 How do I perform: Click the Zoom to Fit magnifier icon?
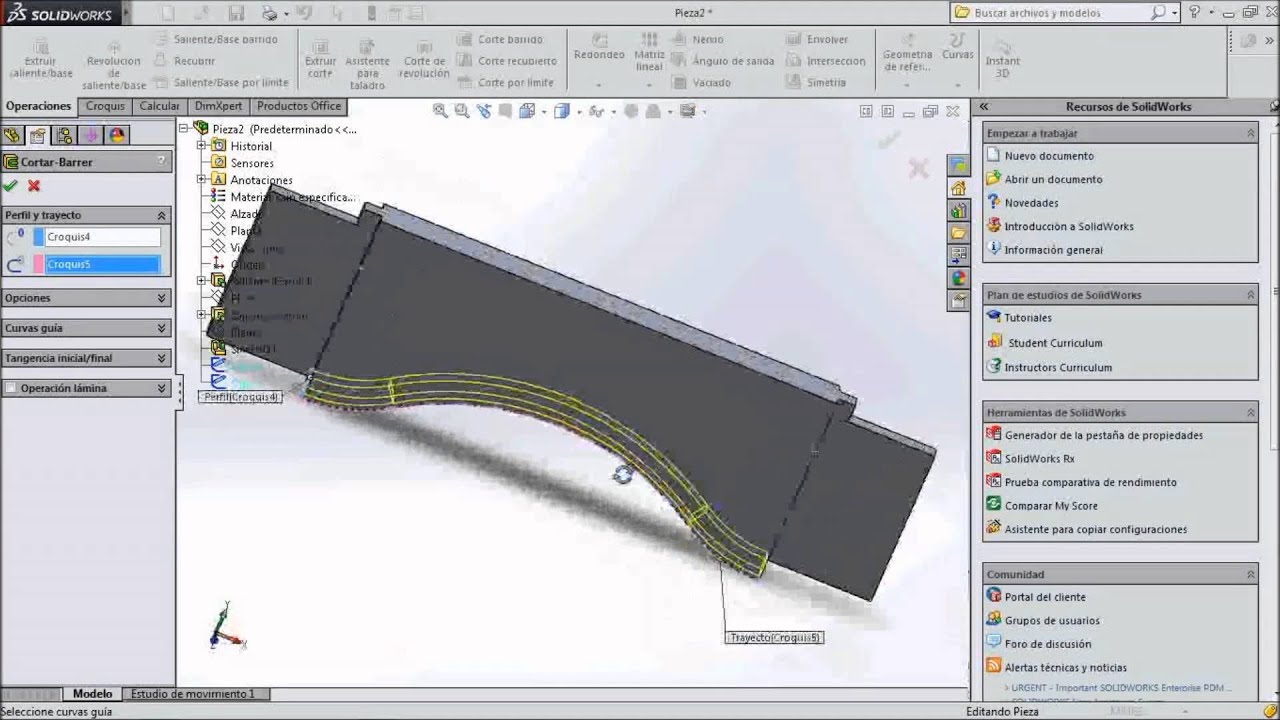[440, 111]
